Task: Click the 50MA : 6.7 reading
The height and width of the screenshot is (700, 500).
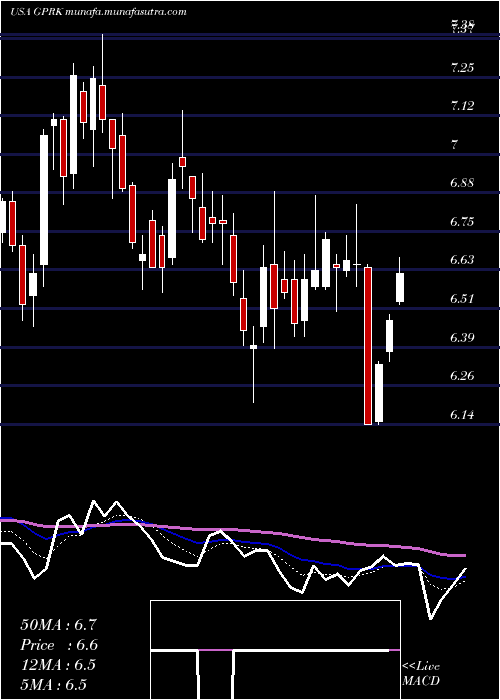Action: (58, 625)
